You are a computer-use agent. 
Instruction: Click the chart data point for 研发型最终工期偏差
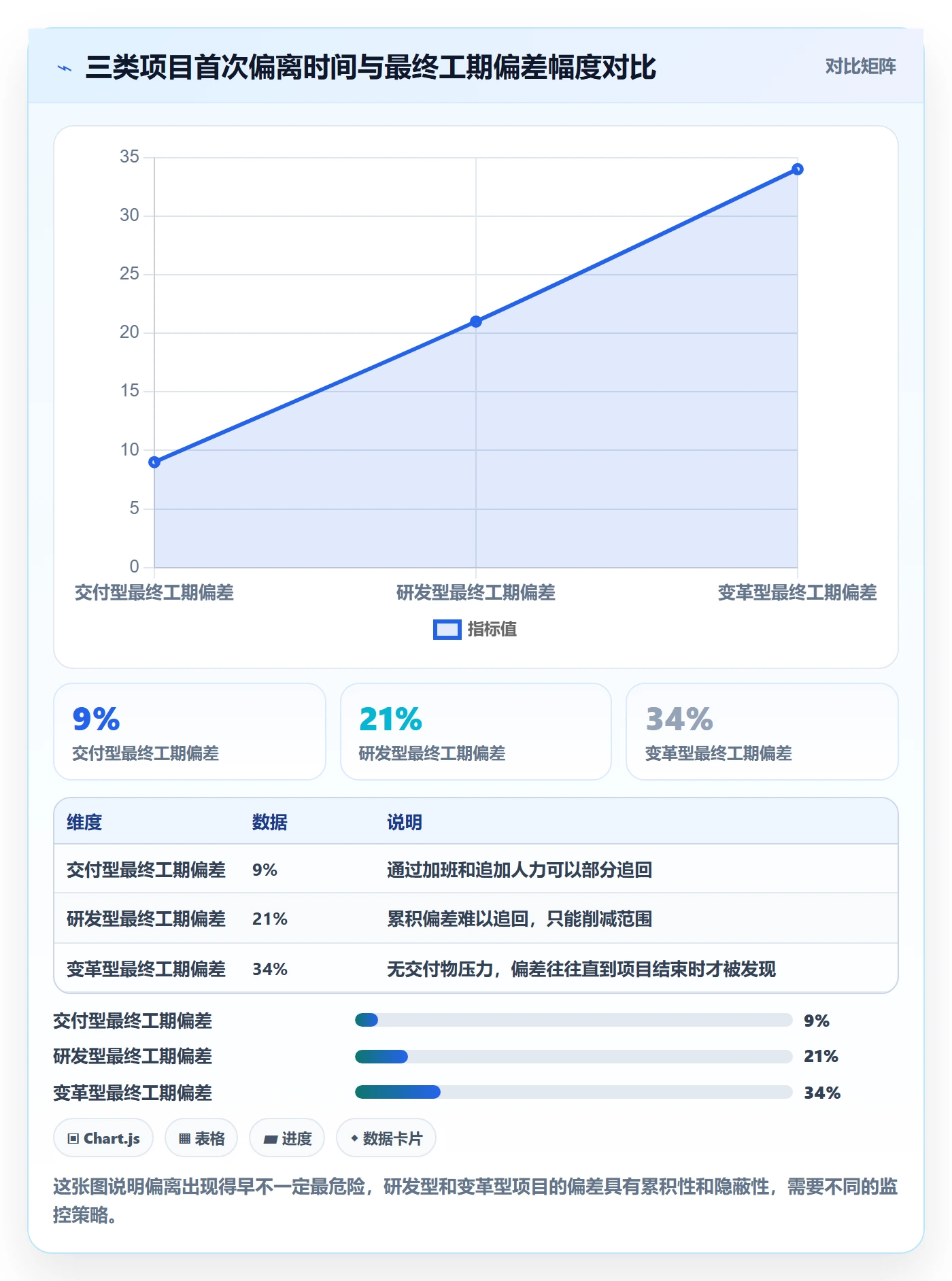point(476,322)
